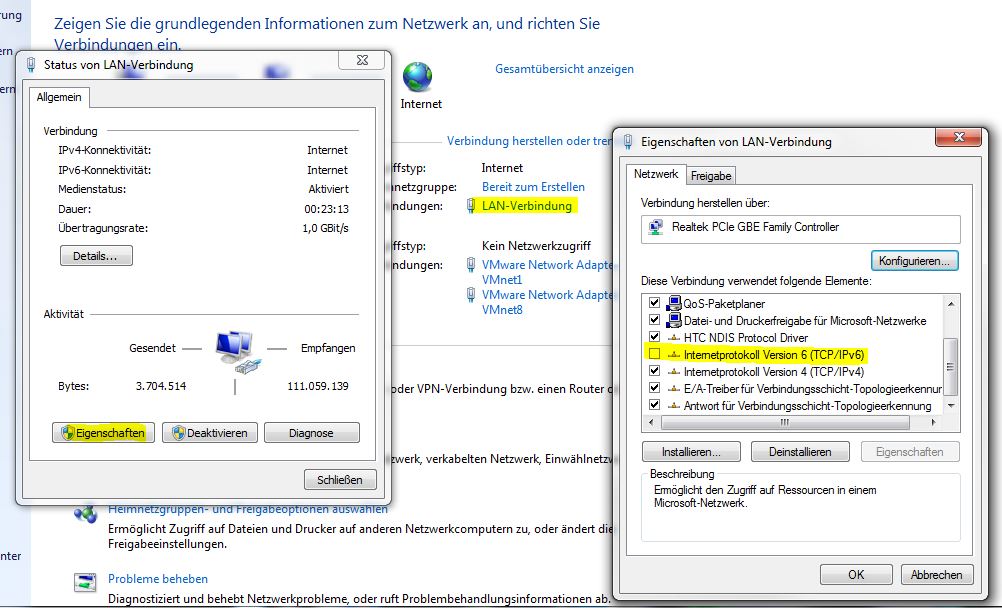Select the HTC NDIS Protocol Driver entry
This screenshot has width=1002, height=608.
(x=746, y=338)
